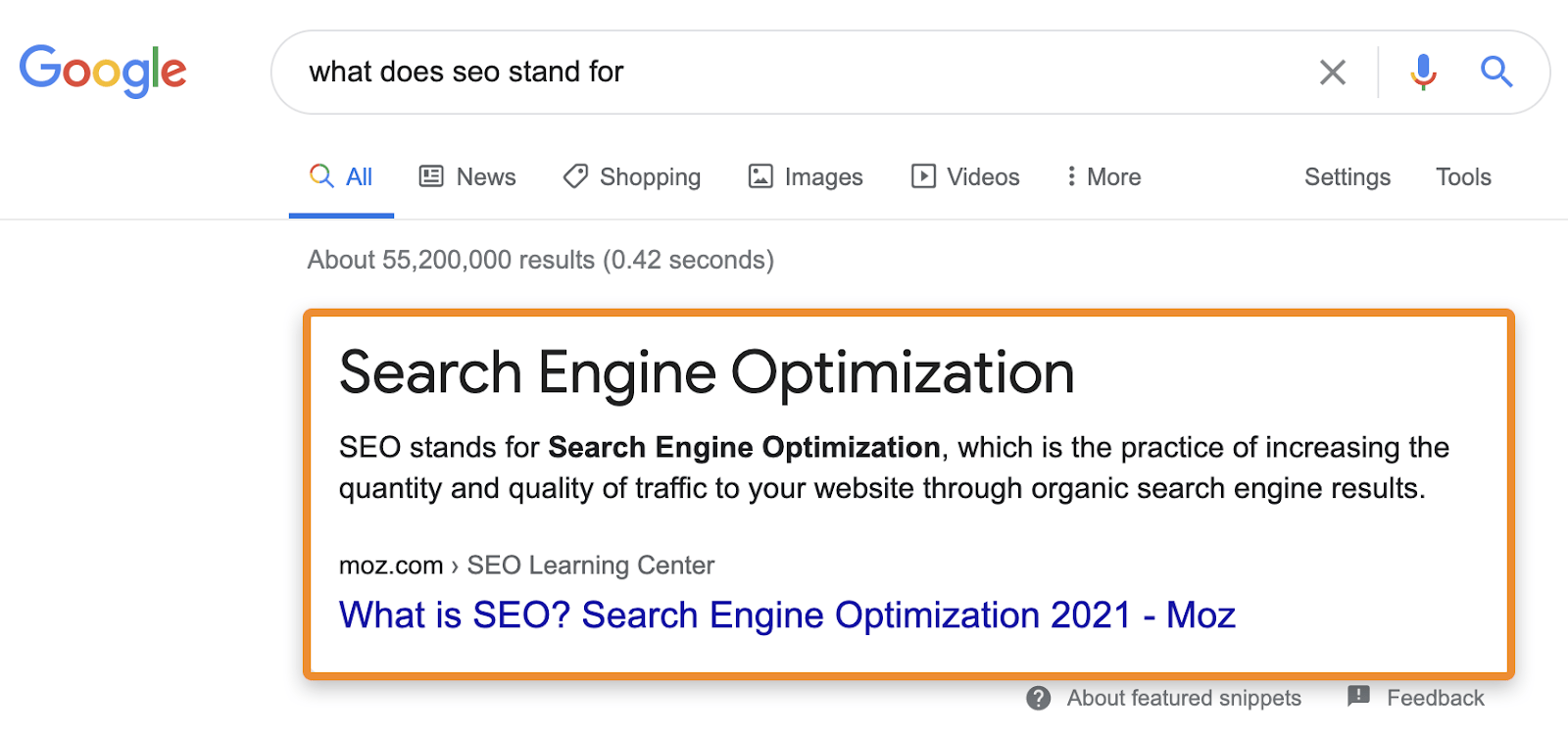Open the Tools filter options
This screenshot has height=737, width=1568.
point(1463,176)
